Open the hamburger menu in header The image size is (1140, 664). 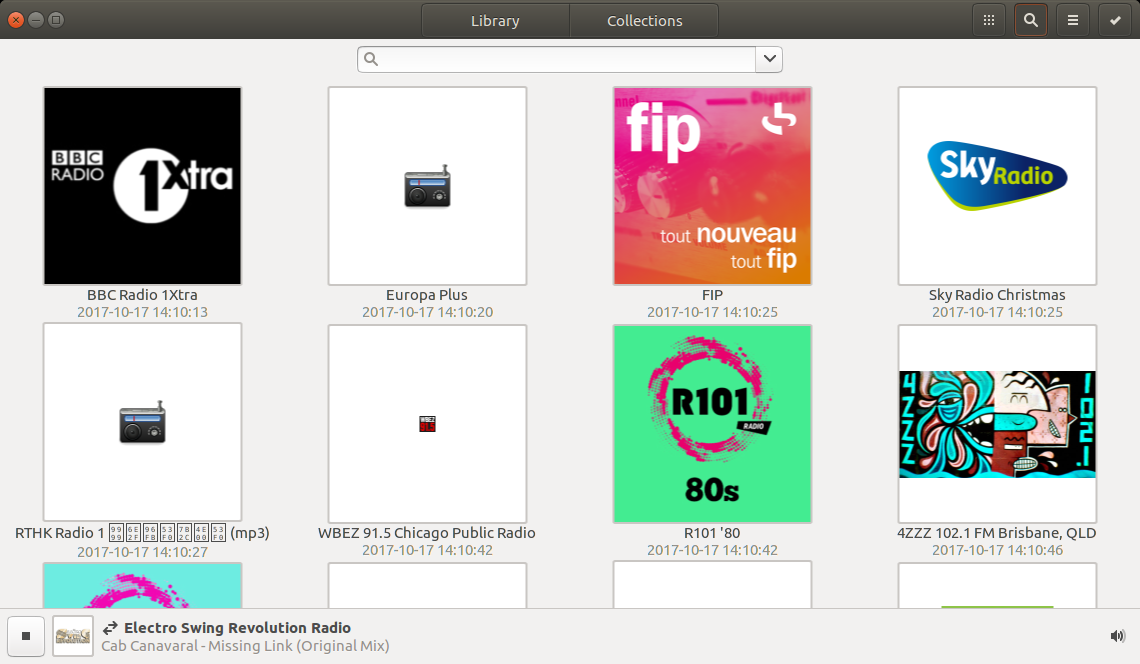[1072, 20]
